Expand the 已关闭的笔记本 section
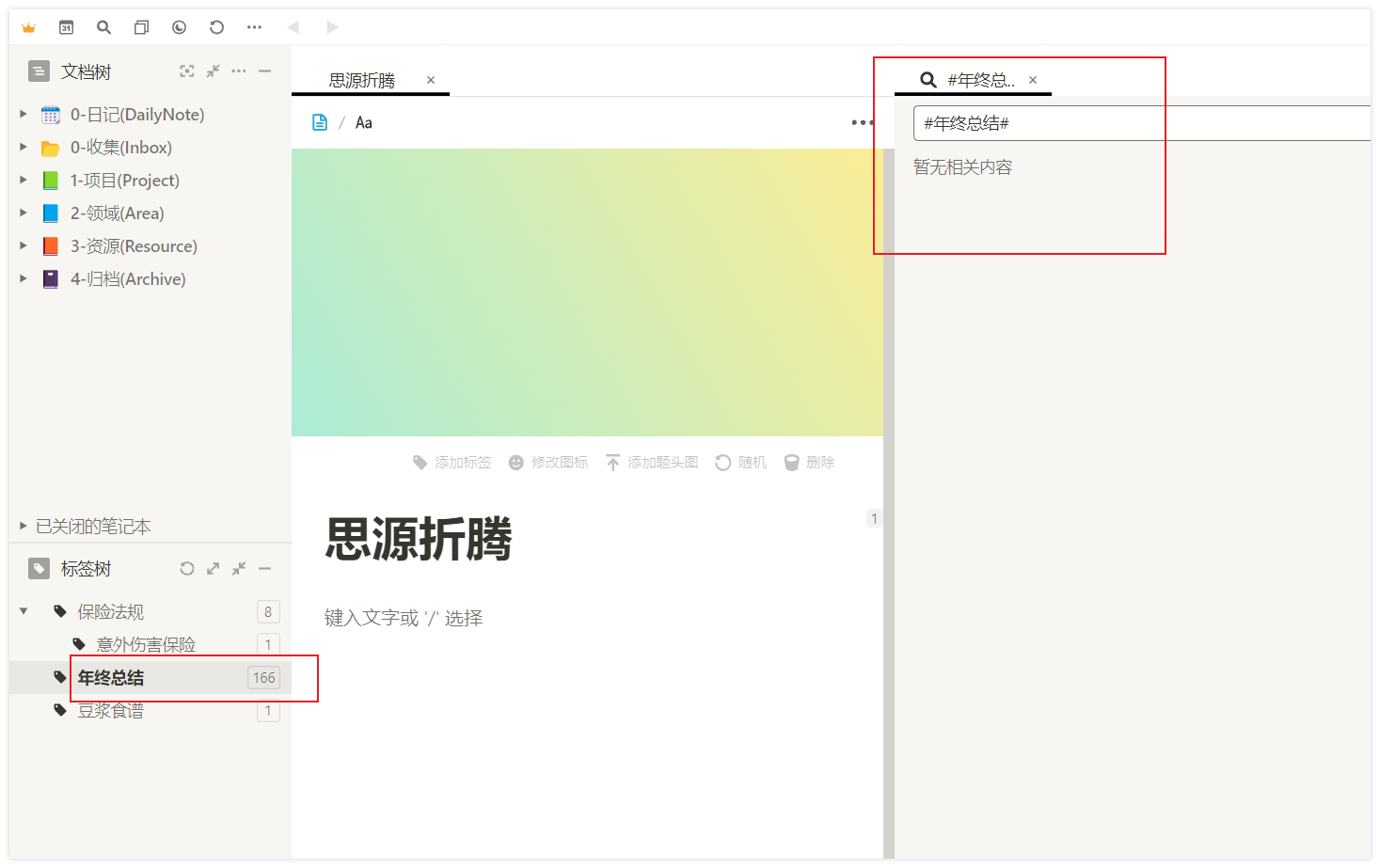Viewport: 1380px width, 868px height. coord(24,526)
